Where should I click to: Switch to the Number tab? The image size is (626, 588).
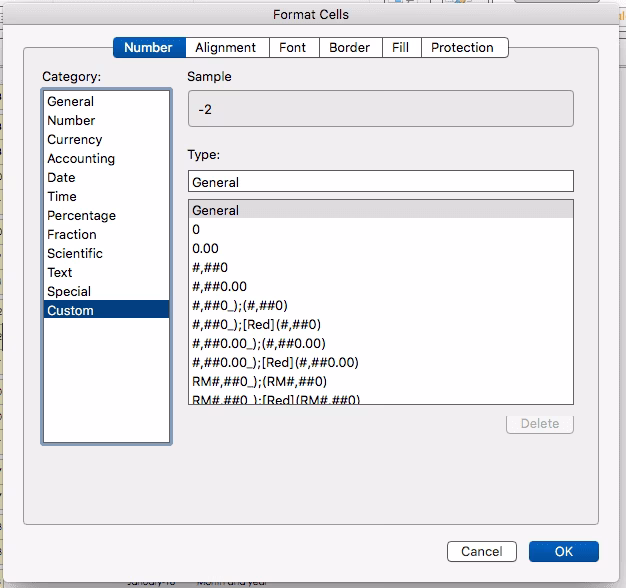pos(149,48)
